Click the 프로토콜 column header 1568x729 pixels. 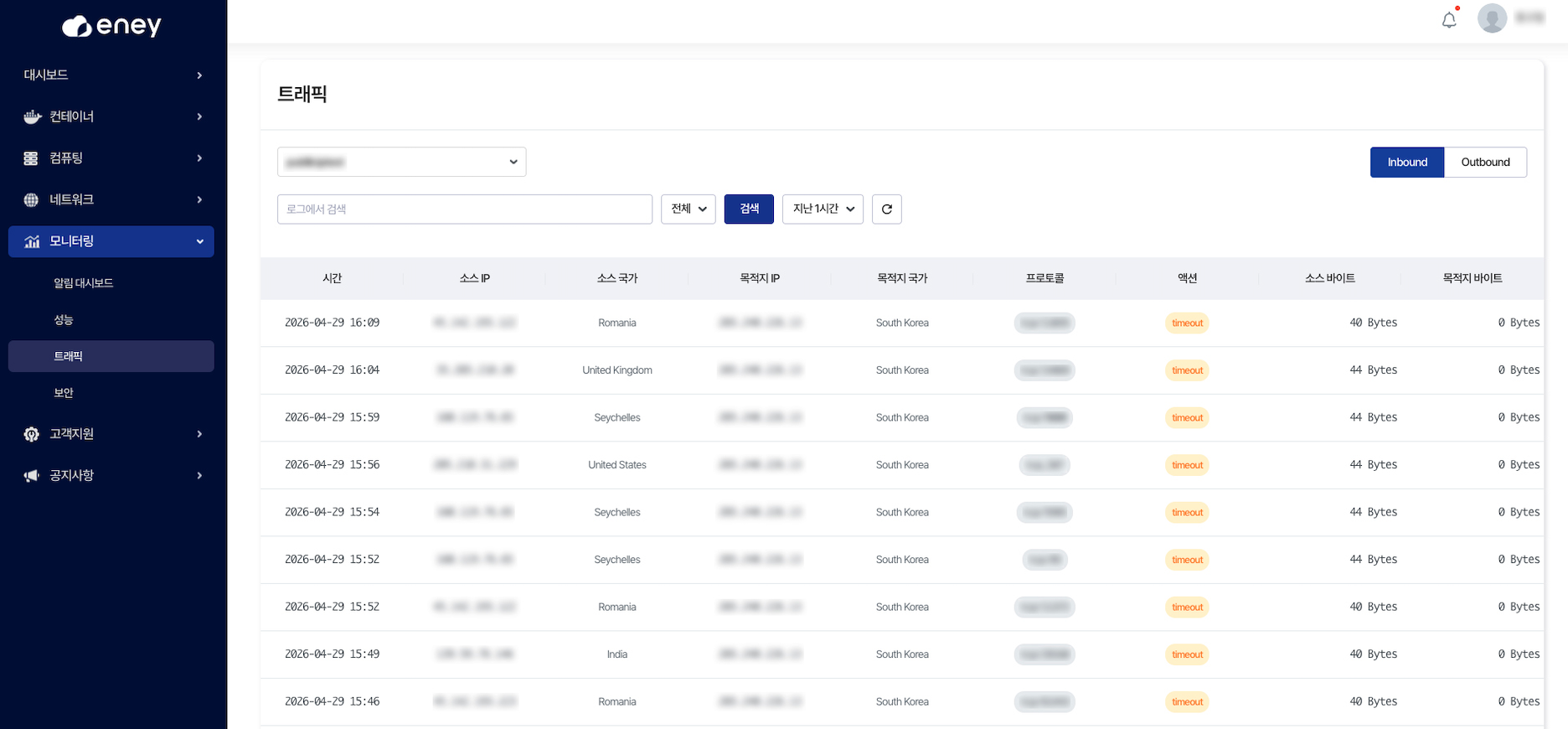tap(1044, 278)
